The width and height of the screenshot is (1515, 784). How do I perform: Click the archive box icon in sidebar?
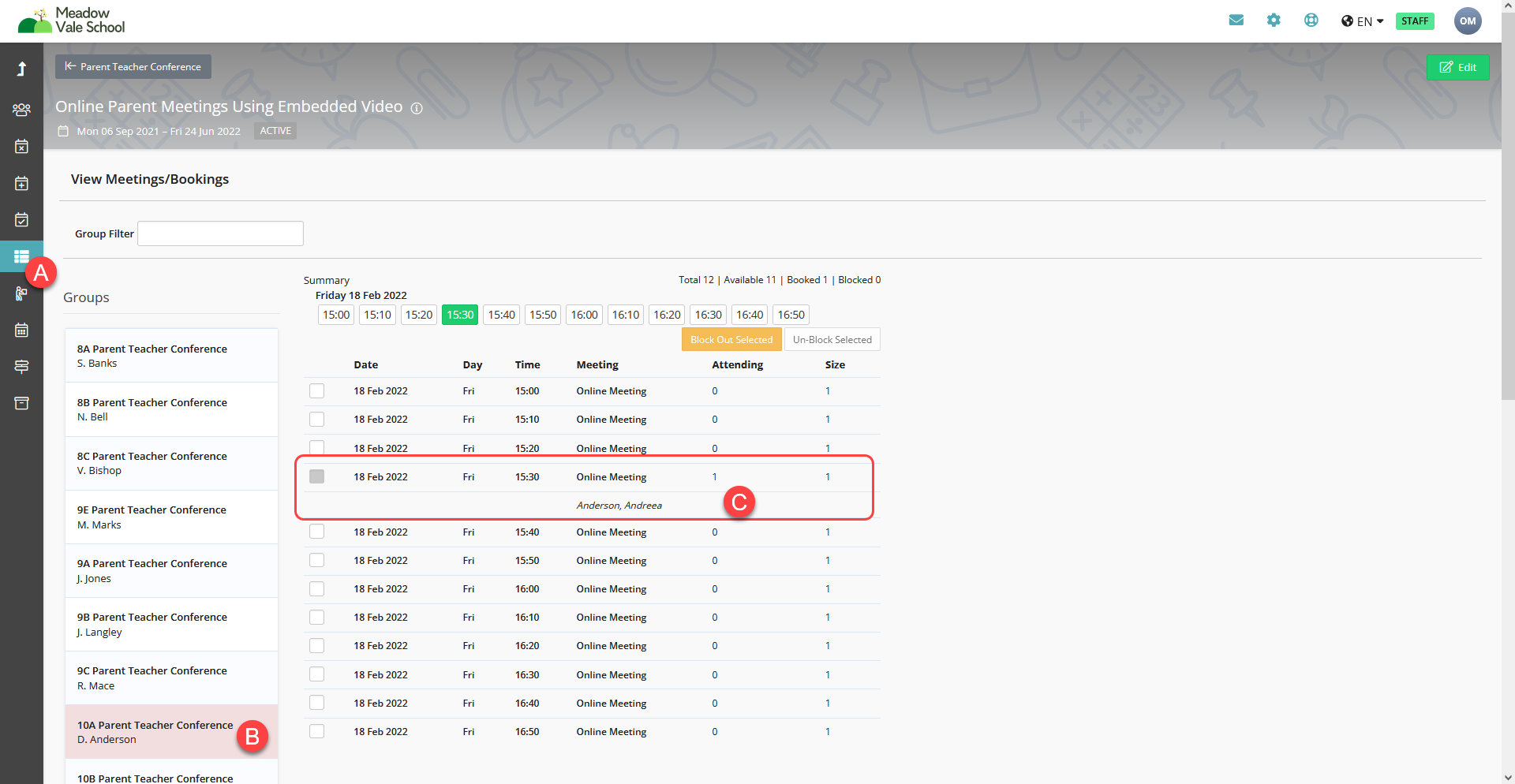(x=21, y=403)
